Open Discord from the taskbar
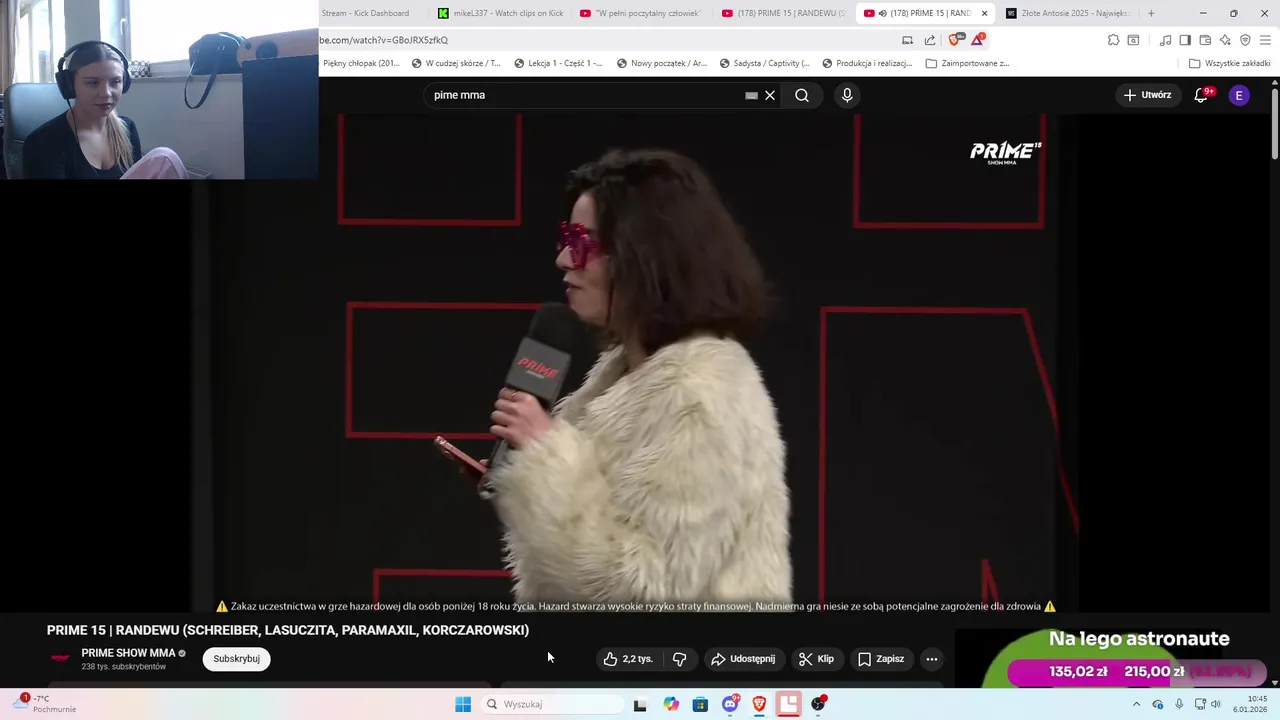The image size is (1280, 720). 730,704
